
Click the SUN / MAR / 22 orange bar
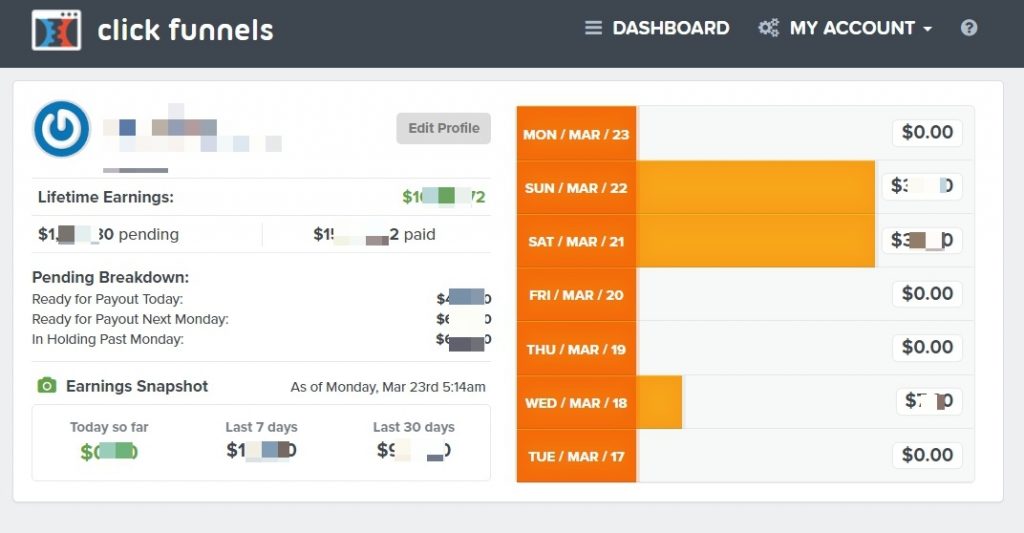[x=755, y=187]
